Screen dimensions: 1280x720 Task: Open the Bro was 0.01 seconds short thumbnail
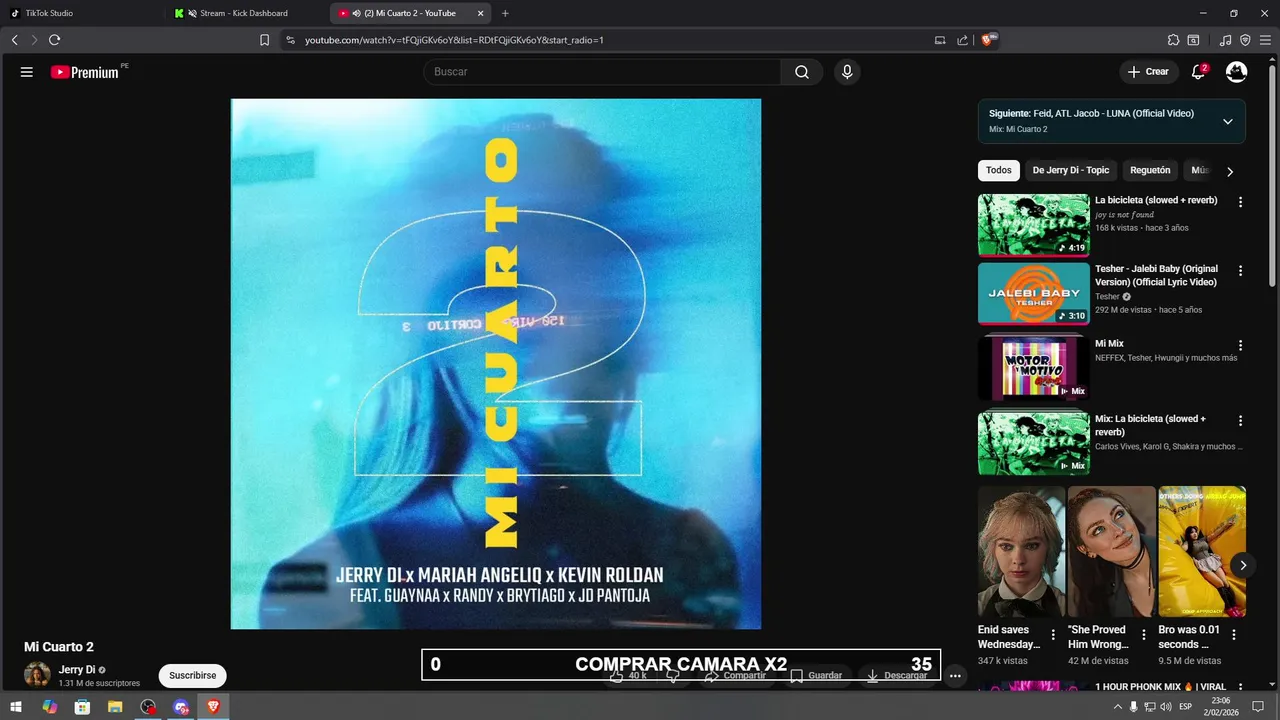point(1202,552)
